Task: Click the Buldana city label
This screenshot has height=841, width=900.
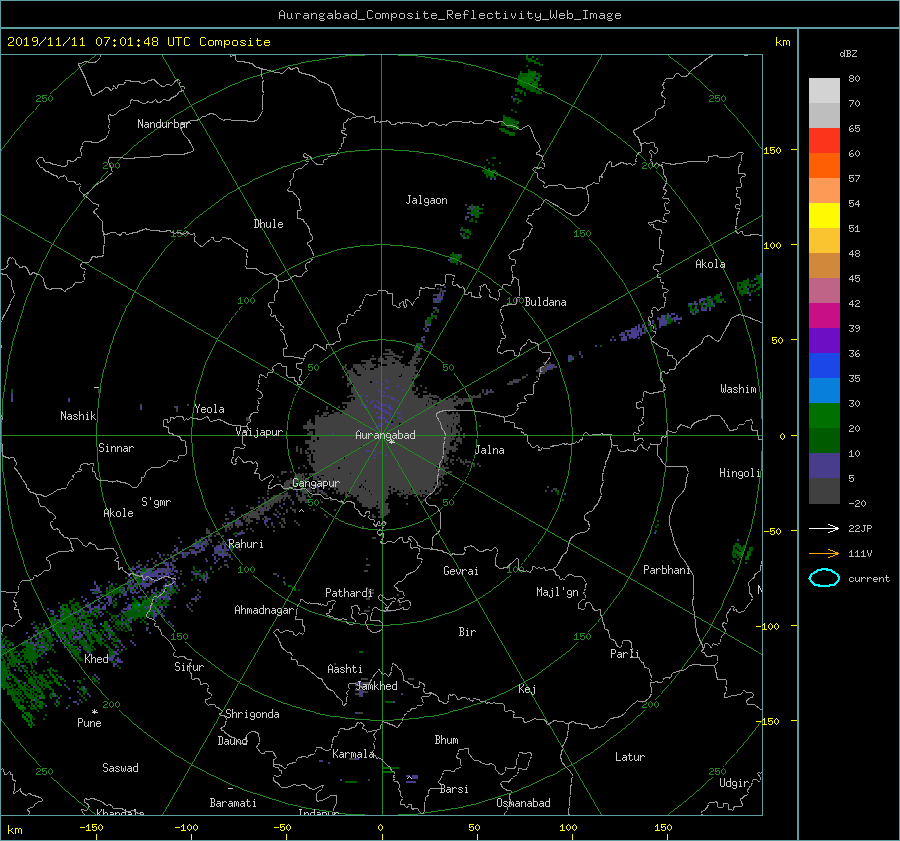Action: coord(545,302)
